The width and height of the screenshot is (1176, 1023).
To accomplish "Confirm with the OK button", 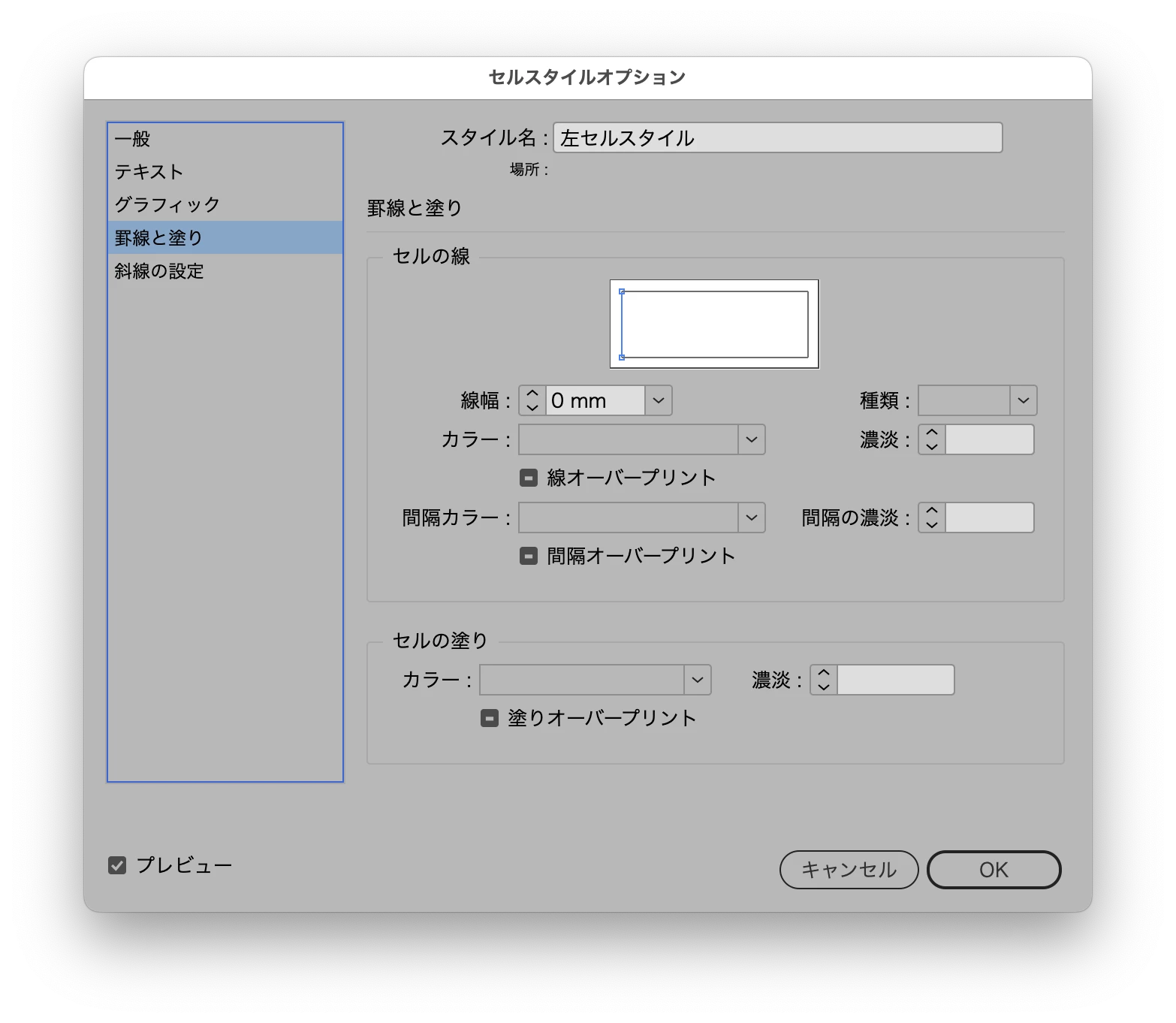I will (994, 870).
